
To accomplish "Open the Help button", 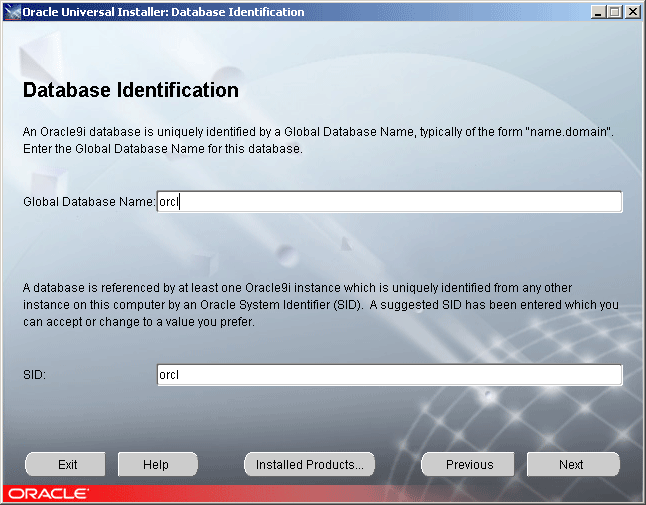I will (157, 464).
